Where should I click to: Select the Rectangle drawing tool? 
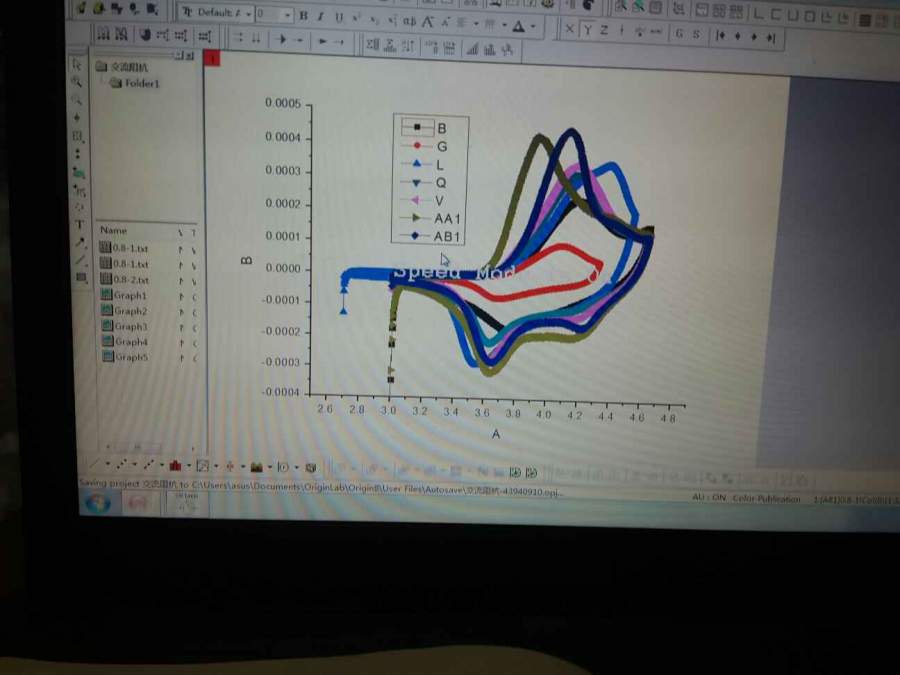(x=82, y=278)
